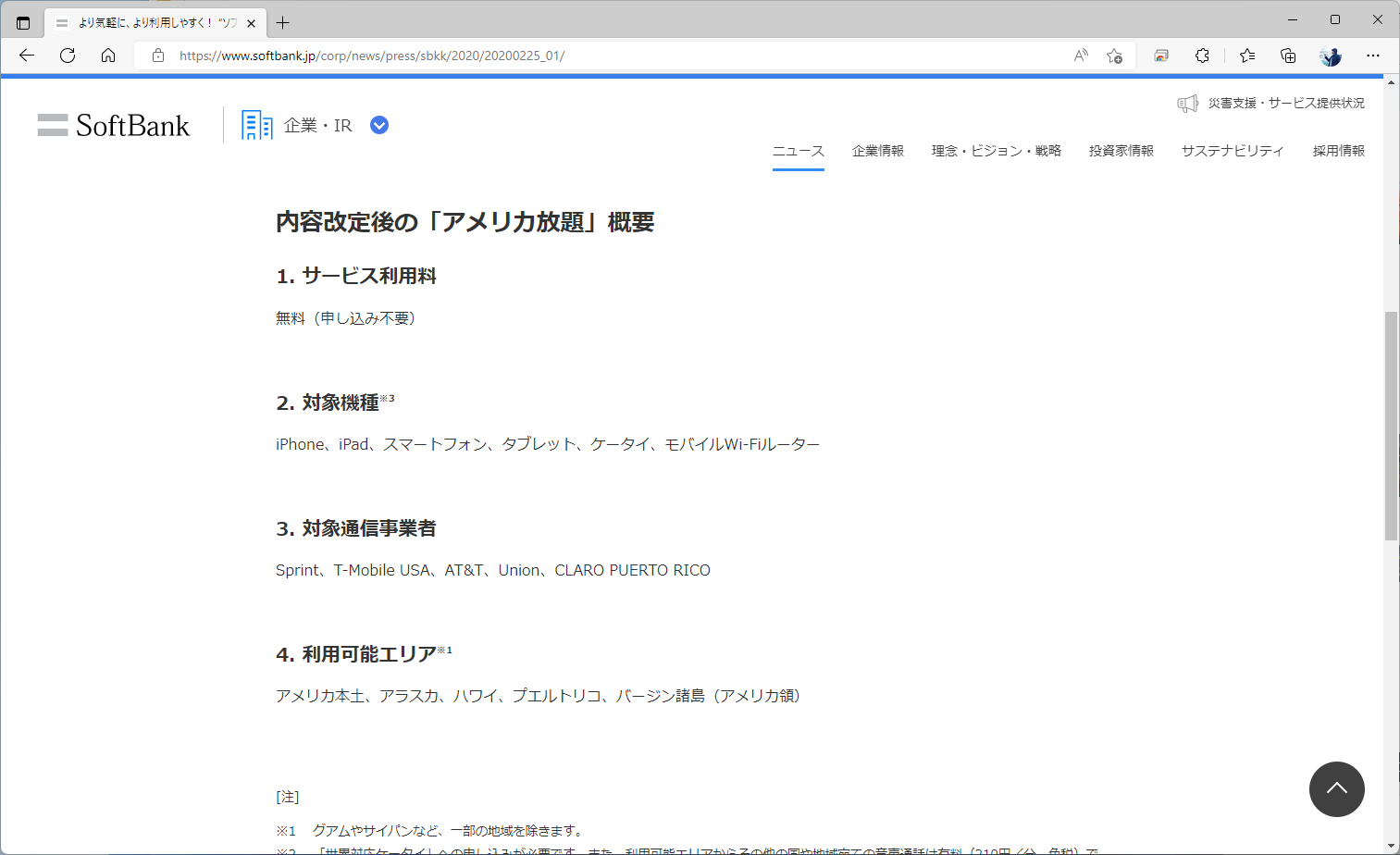The height and width of the screenshot is (855, 1400).
Task: Click the ※1 グアムやサイパン note
Action: click(429, 831)
